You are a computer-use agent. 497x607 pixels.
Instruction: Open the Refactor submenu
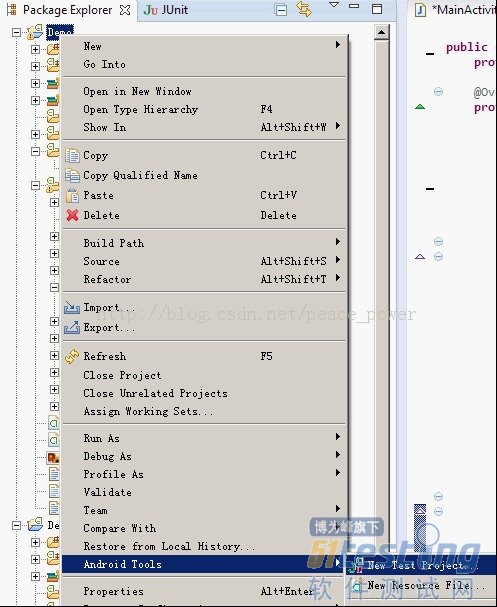(x=205, y=279)
